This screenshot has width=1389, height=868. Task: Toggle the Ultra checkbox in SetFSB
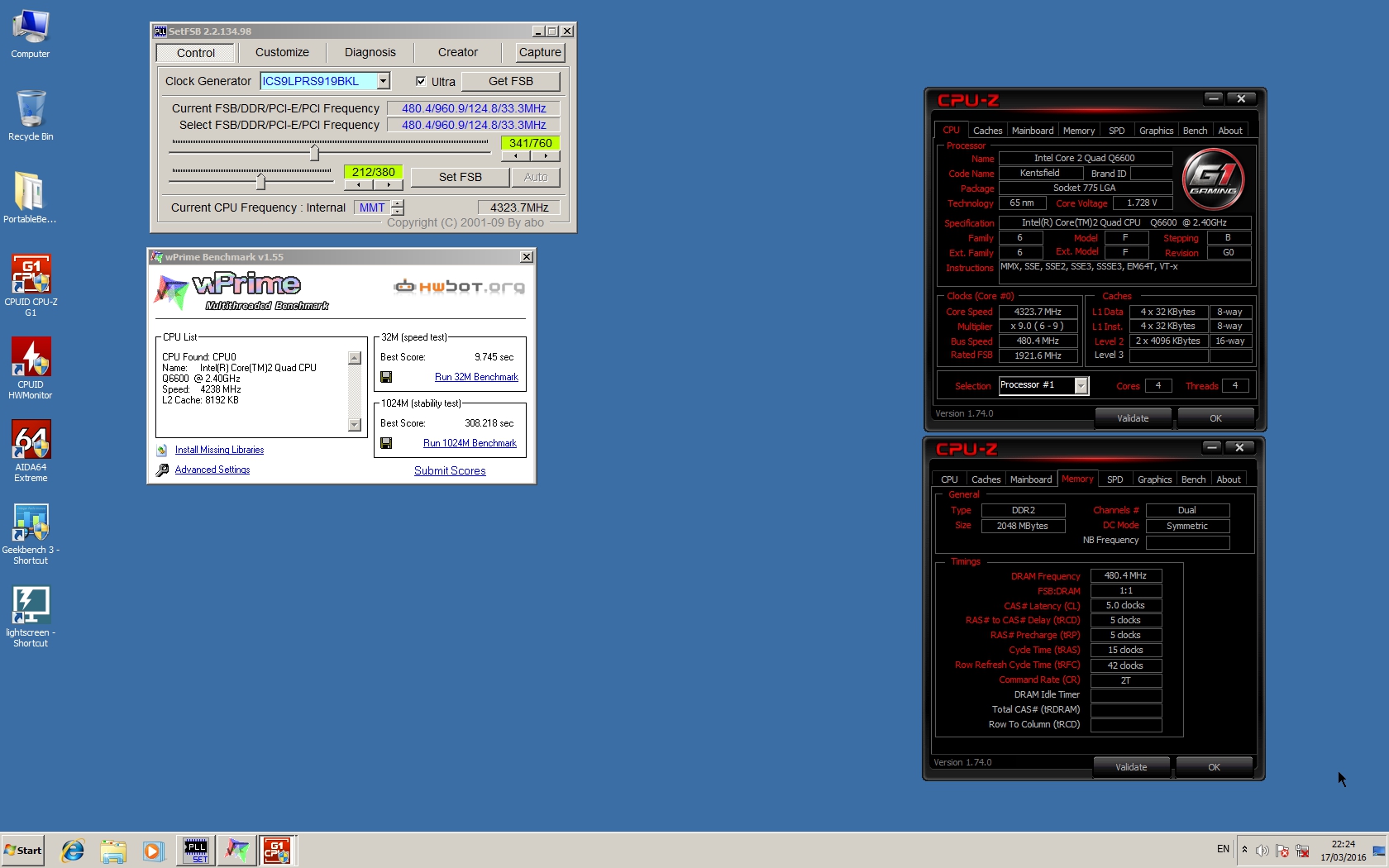421,81
